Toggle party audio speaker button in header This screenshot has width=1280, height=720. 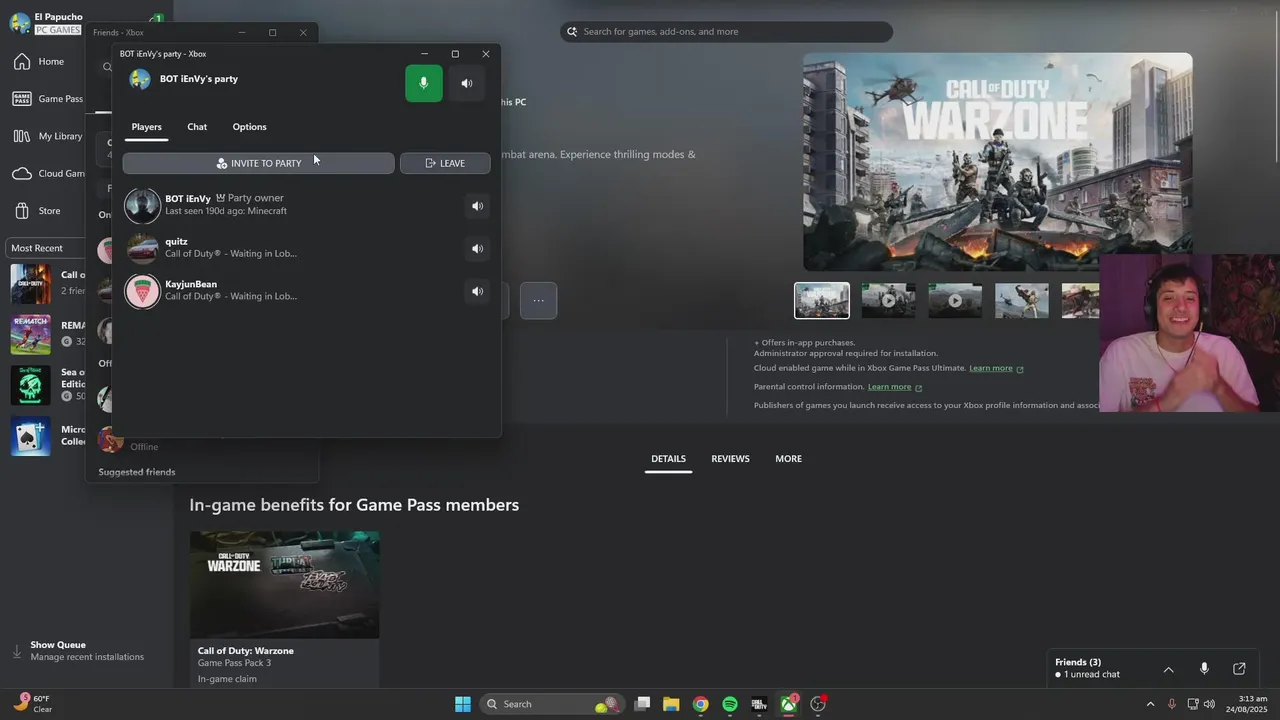click(x=466, y=83)
